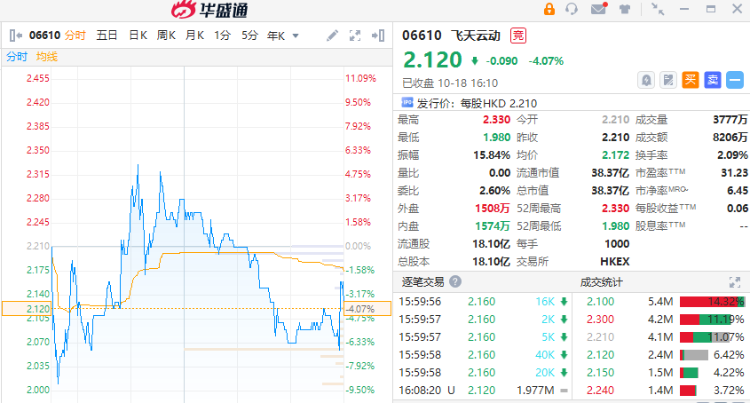Switch to the 日K chart tab
This screenshot has width=750, height=403.
tap(138, 35)
